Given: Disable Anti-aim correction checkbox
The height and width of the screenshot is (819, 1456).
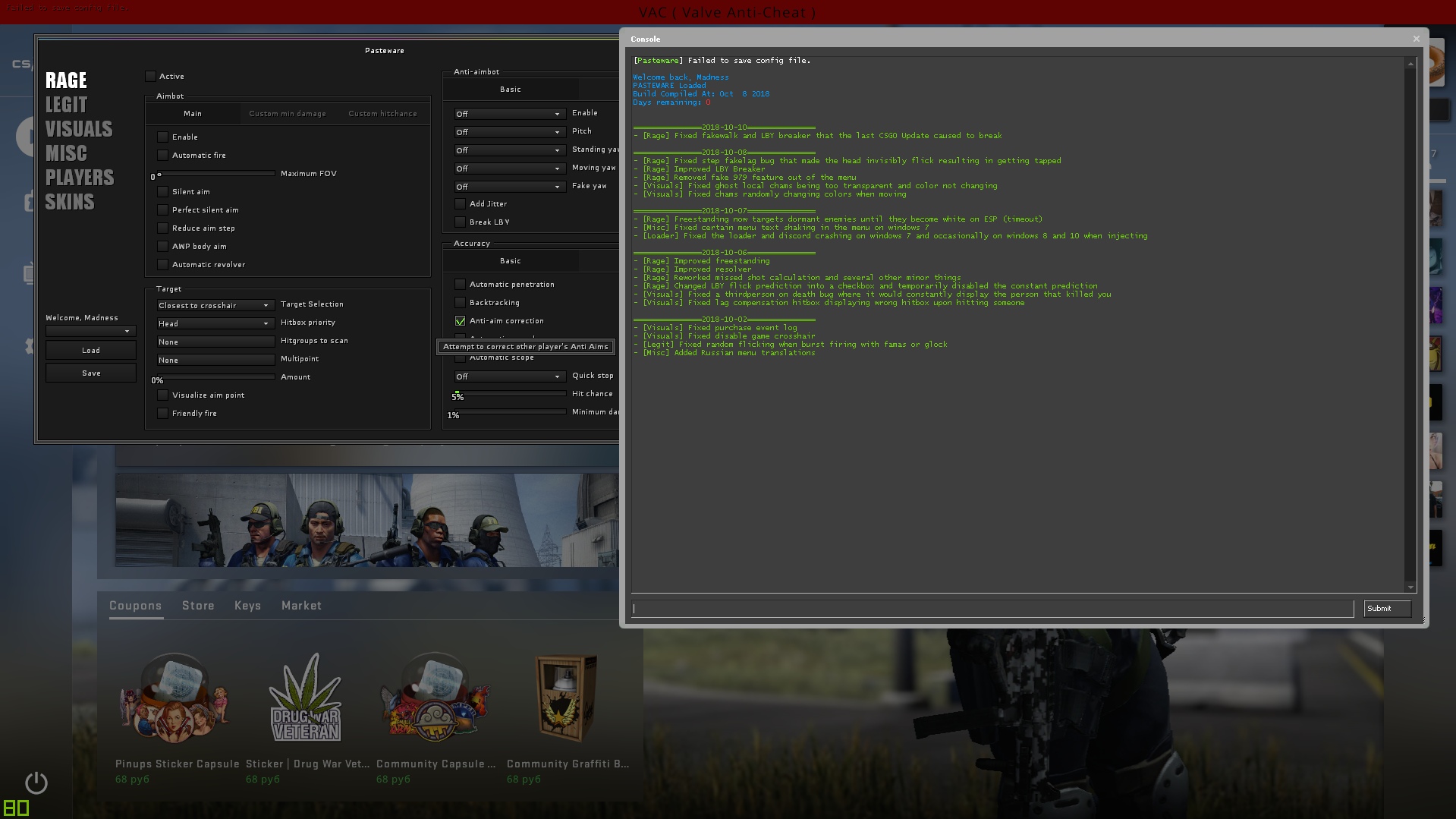Looking at the screenshot, I should [x=461, y=321].
